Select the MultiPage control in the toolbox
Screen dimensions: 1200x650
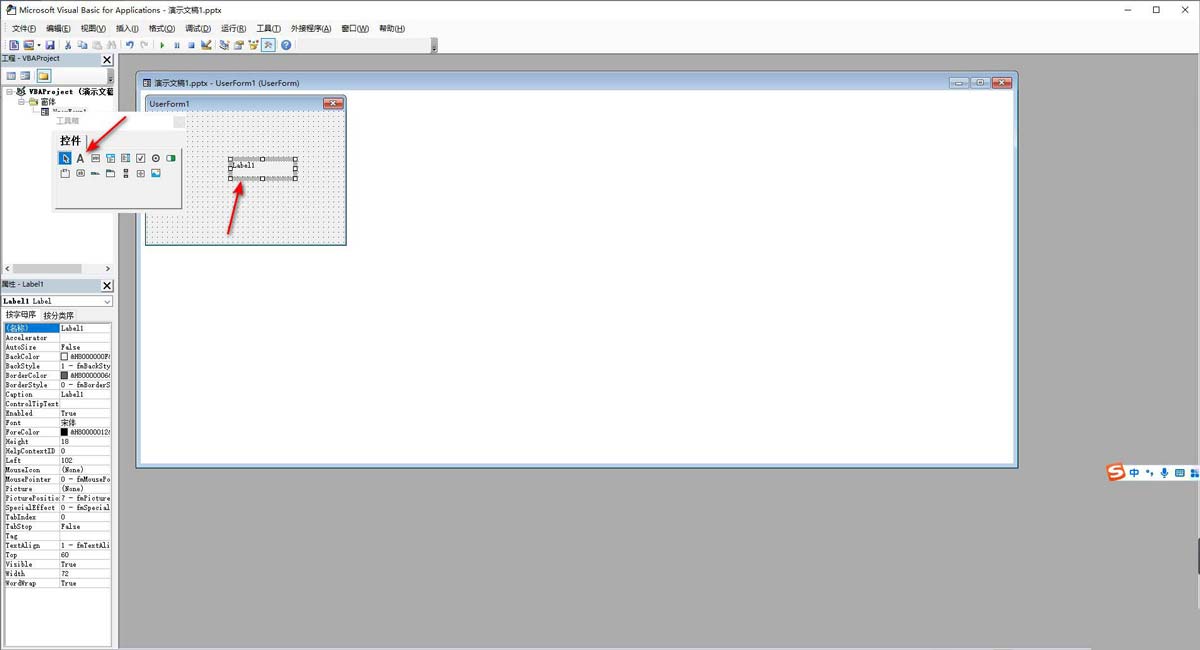[110, 173]
